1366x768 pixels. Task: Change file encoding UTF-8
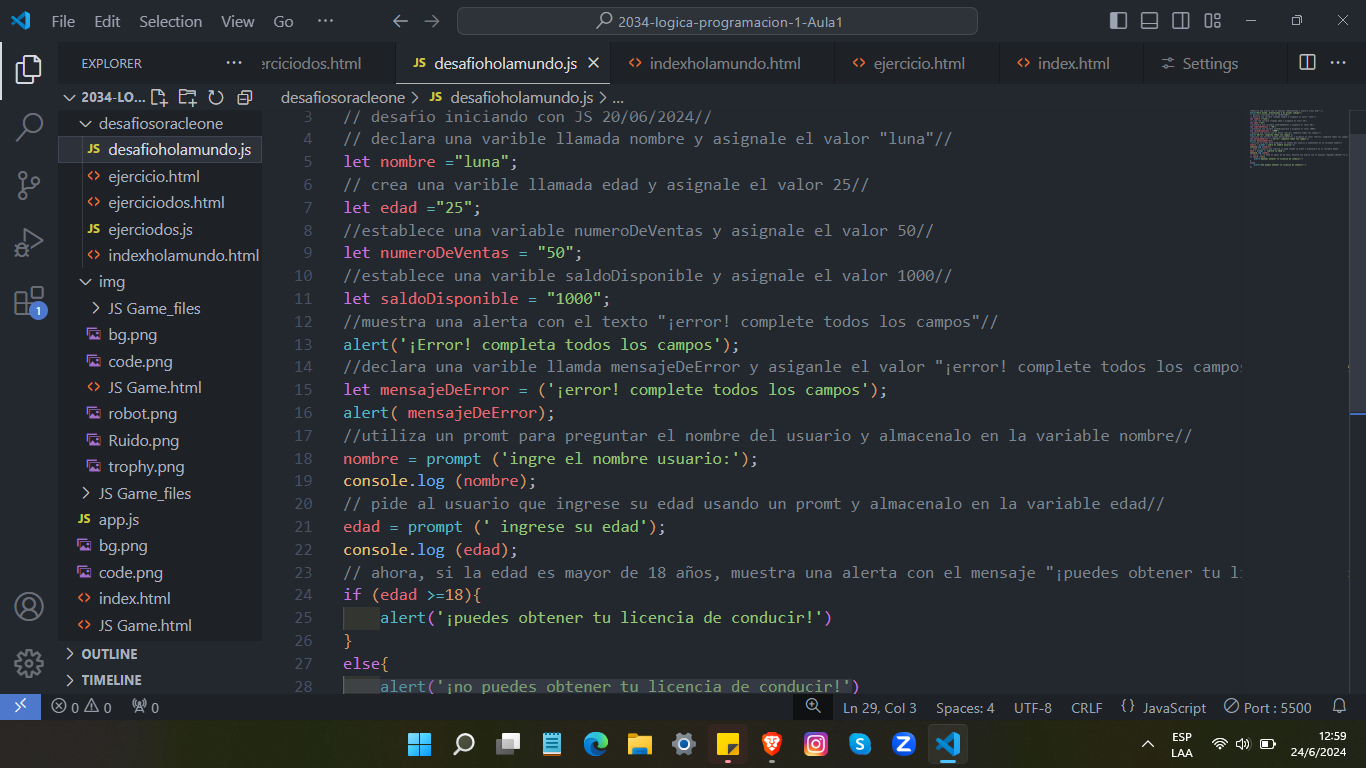(1033, 707)
